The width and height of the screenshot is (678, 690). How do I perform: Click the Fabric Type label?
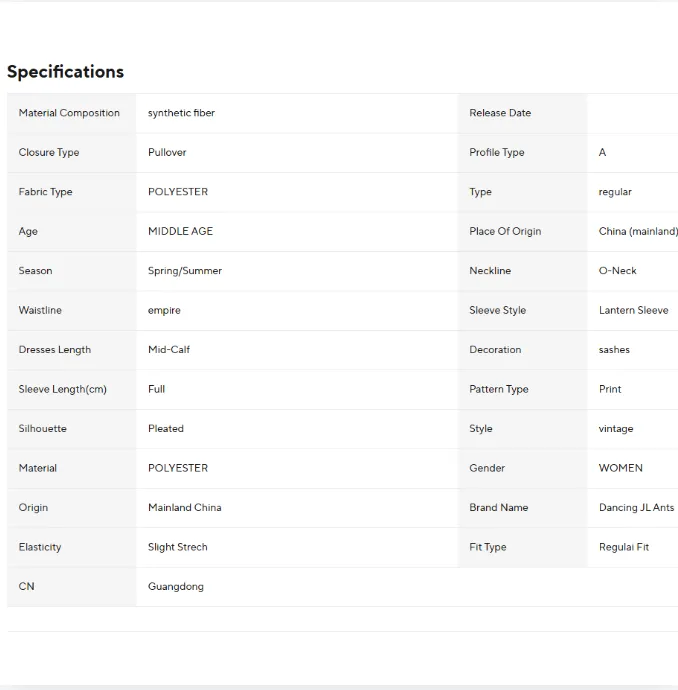[45, 192]
